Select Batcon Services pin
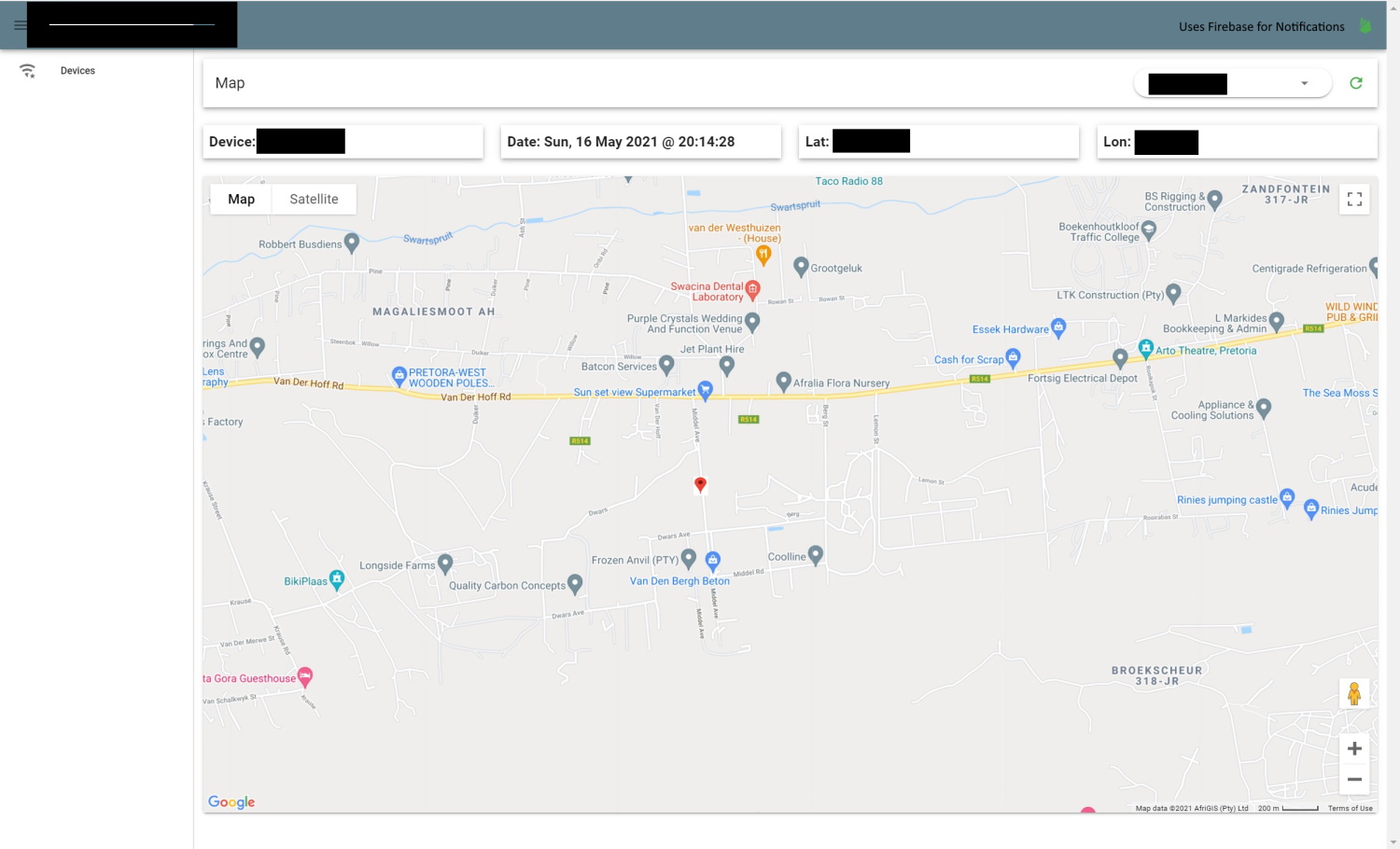The height and width of the screenshot is (849, 1400). coord(666,365)
